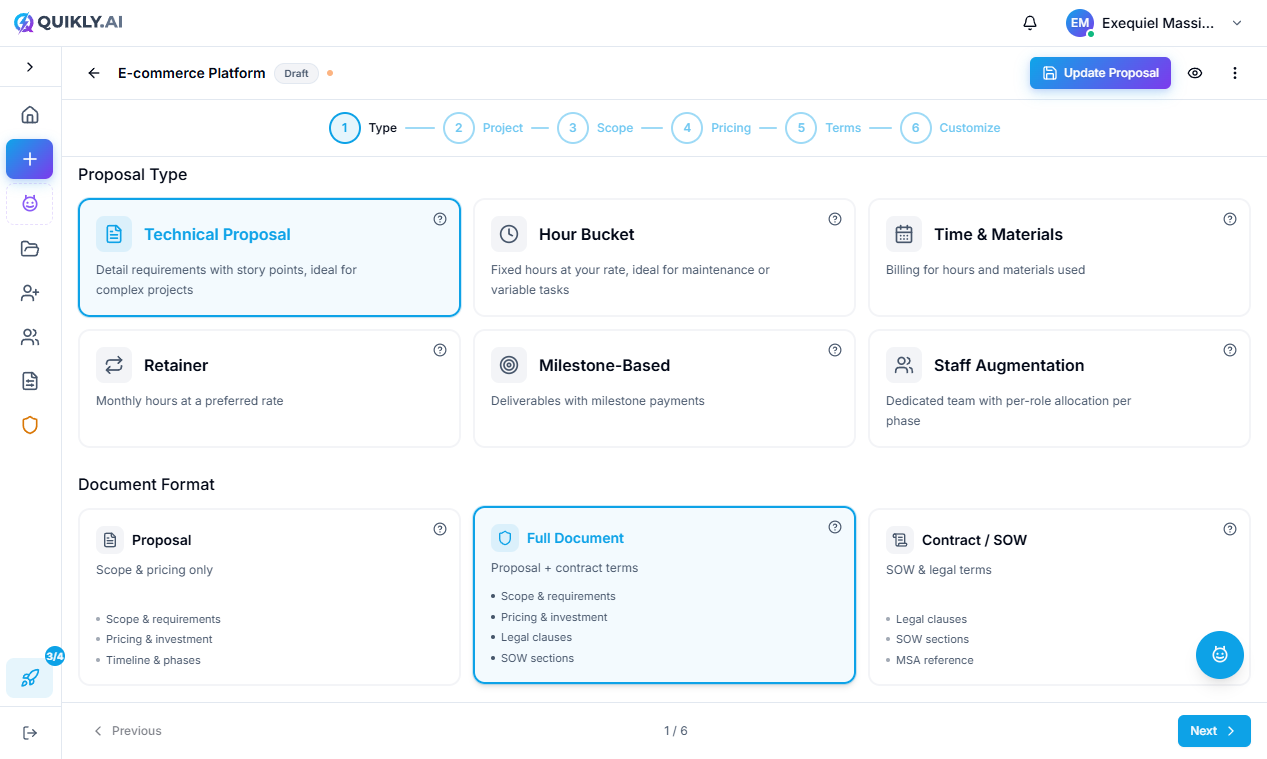Image resolution: width=1267 pixels, height=759 pixels.
Task: Click the Draft status badge
Action: point(296,73)
